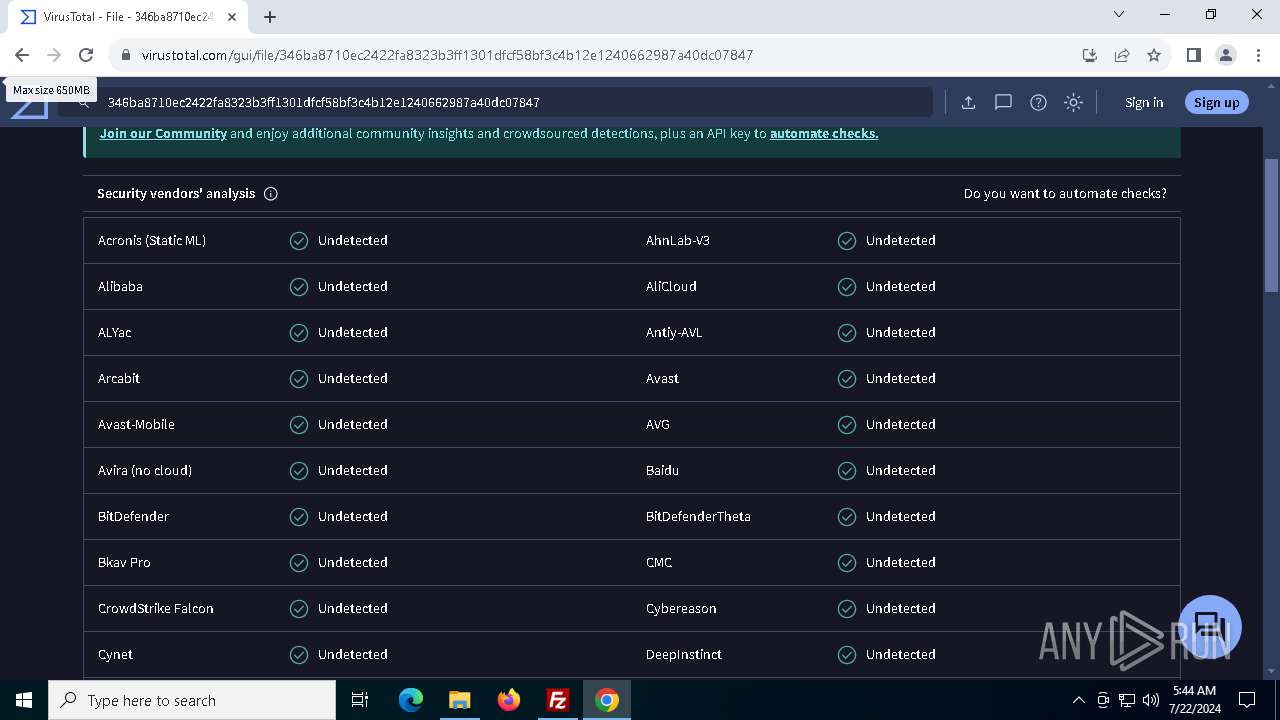Open Chrome's three-dot menu
The image size is (1280, 720).
click(1257, 55)
